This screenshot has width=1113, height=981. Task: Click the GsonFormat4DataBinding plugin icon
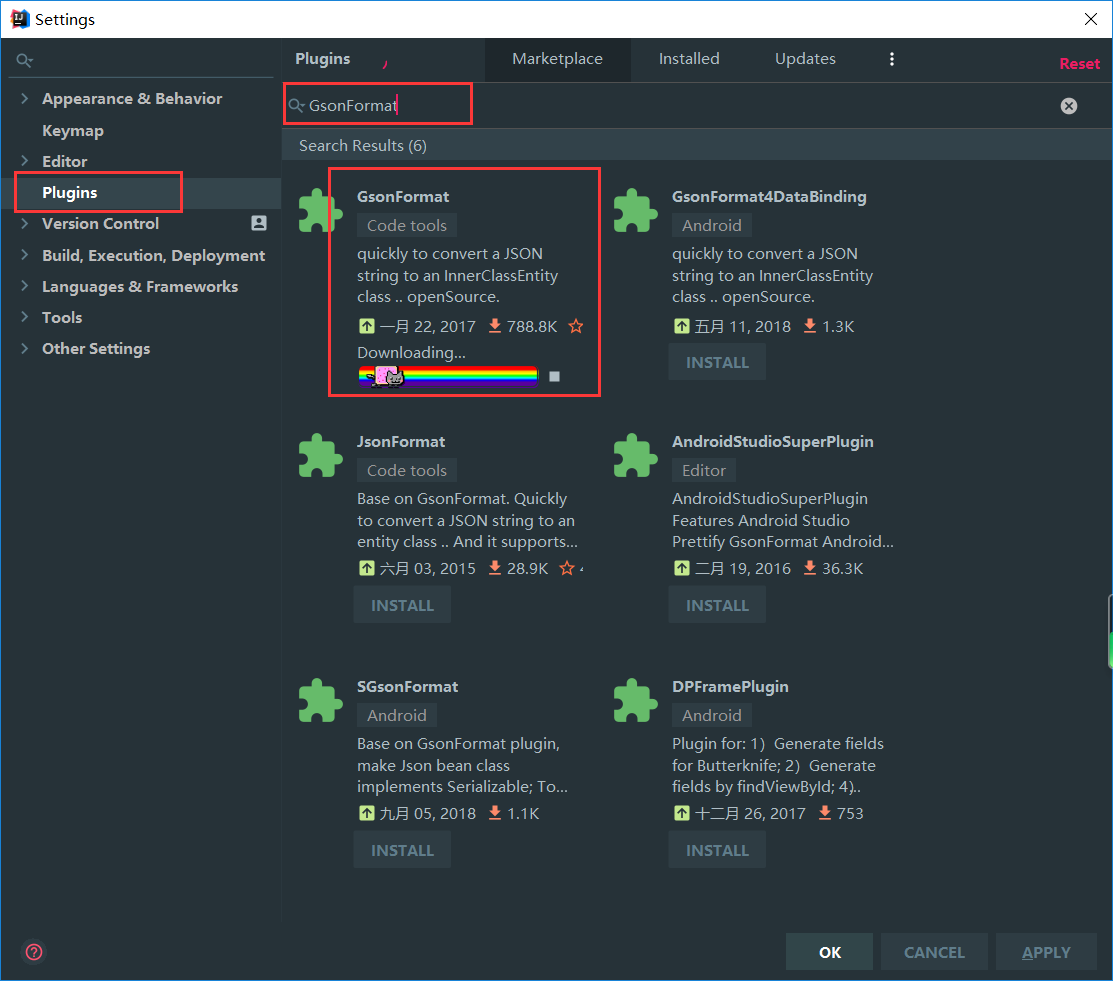point(635,211)
